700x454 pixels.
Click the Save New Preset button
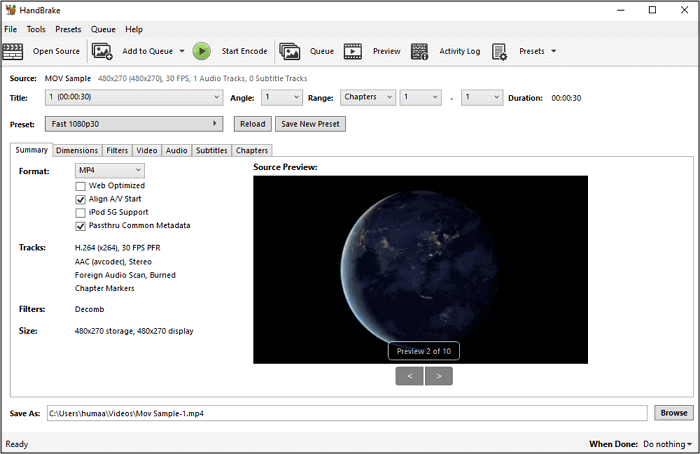tap(310, 124)
